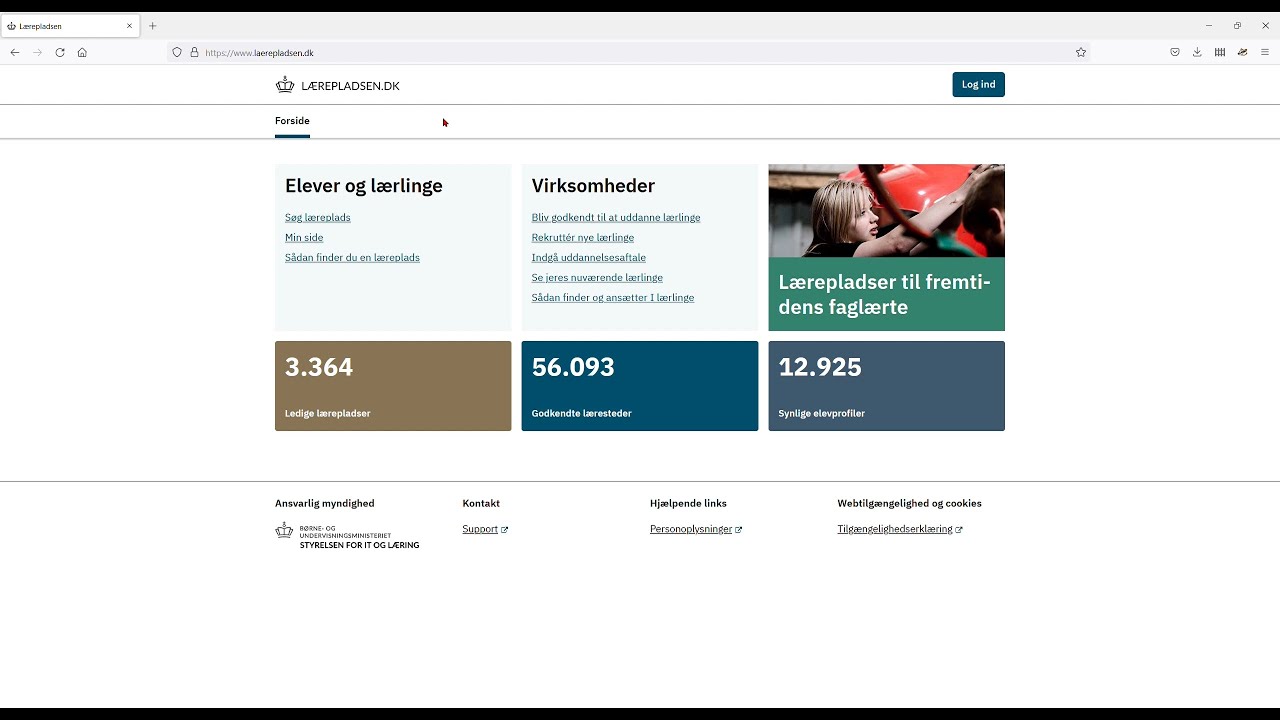
Task: Open Sådan finder du en læreplads link
Action: 352,257
